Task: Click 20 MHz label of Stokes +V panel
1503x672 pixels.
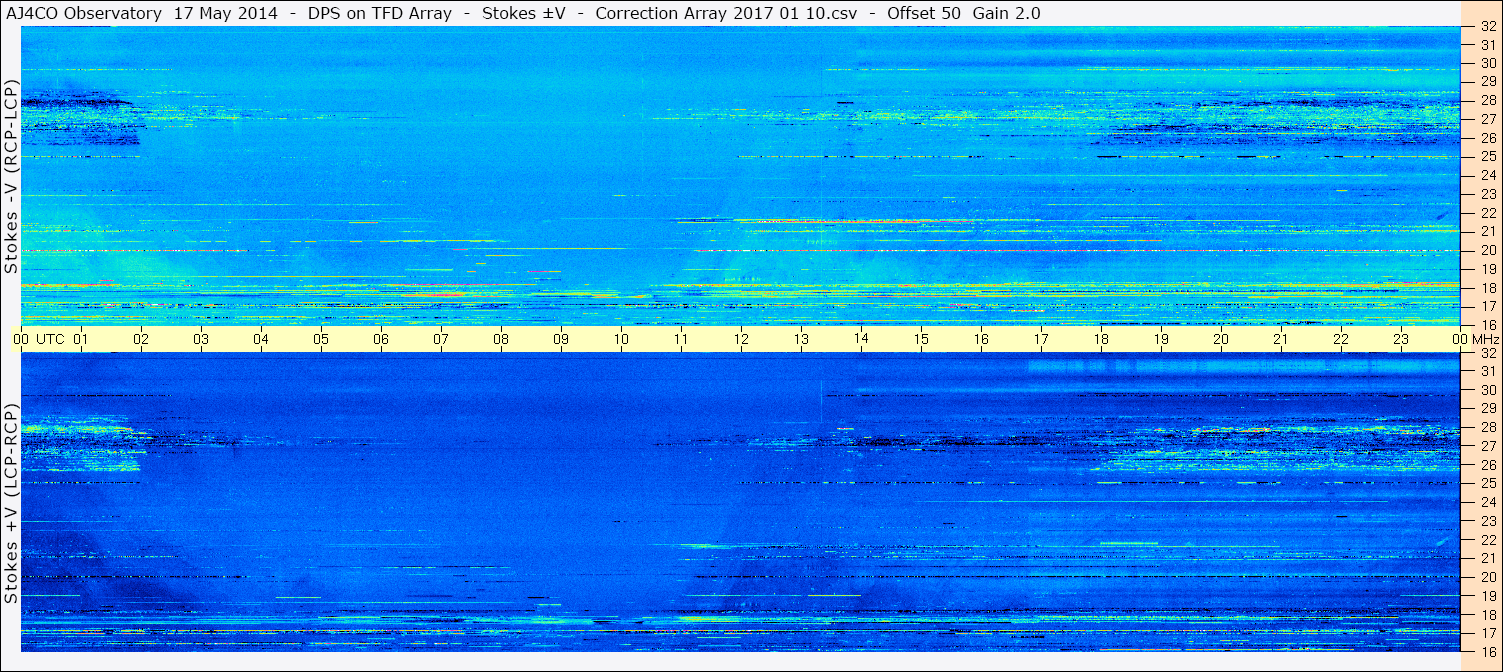Action: [x=1487, y=577]
